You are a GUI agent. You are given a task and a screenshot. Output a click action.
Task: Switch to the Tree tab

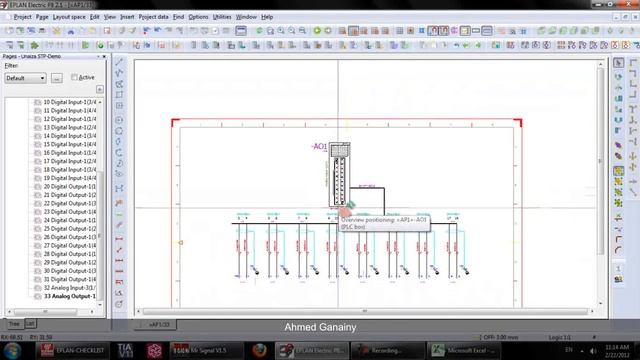14,324
